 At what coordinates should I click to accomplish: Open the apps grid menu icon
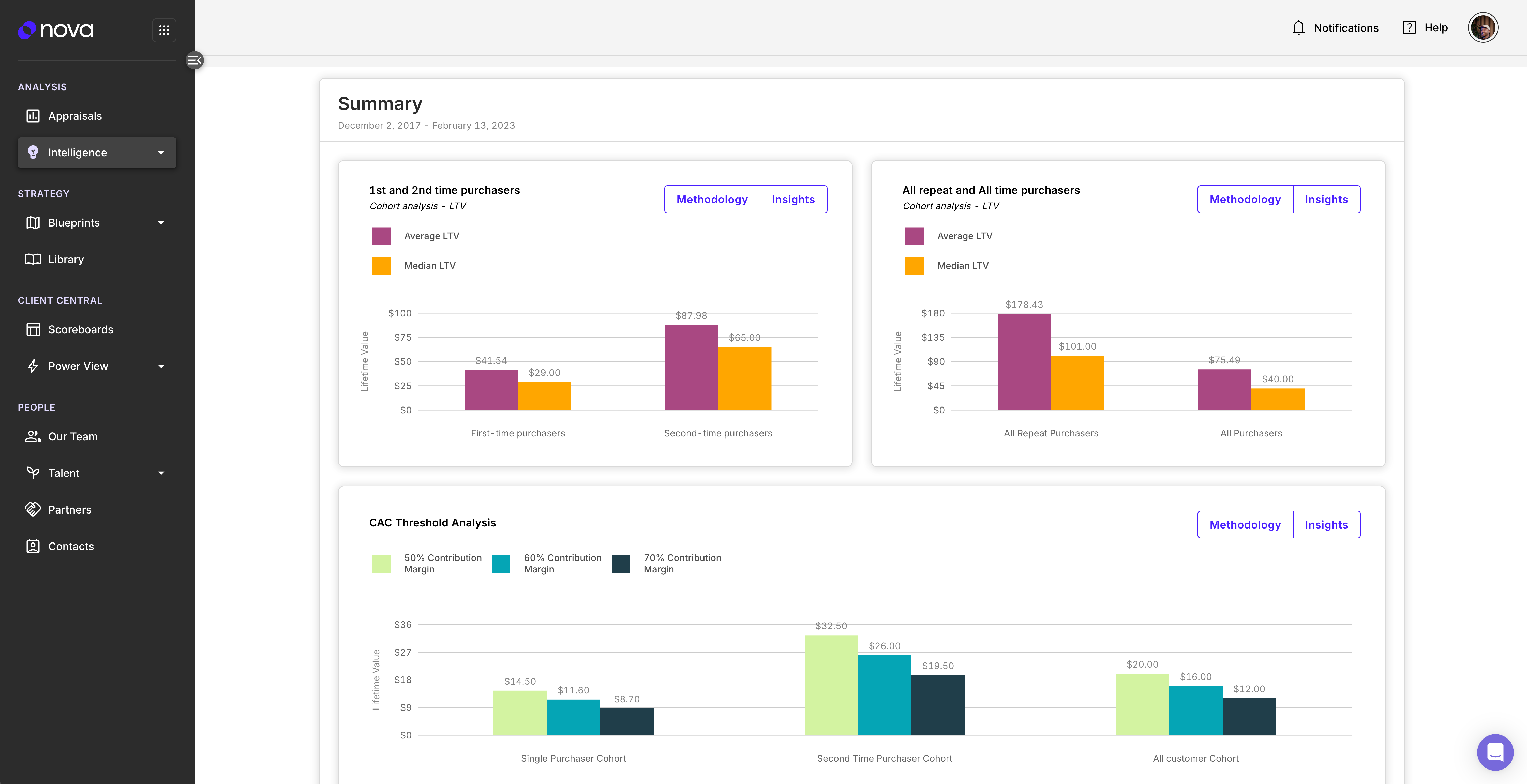click(x=164, y=30)
